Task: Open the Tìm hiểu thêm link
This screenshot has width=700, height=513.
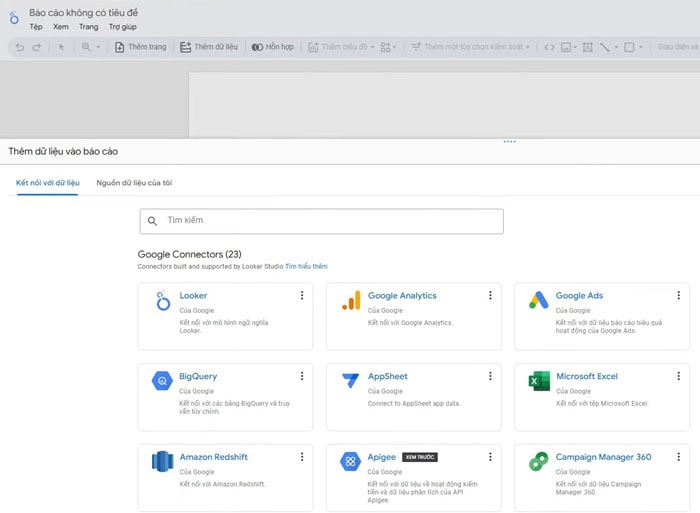Action: pos(306,267)
